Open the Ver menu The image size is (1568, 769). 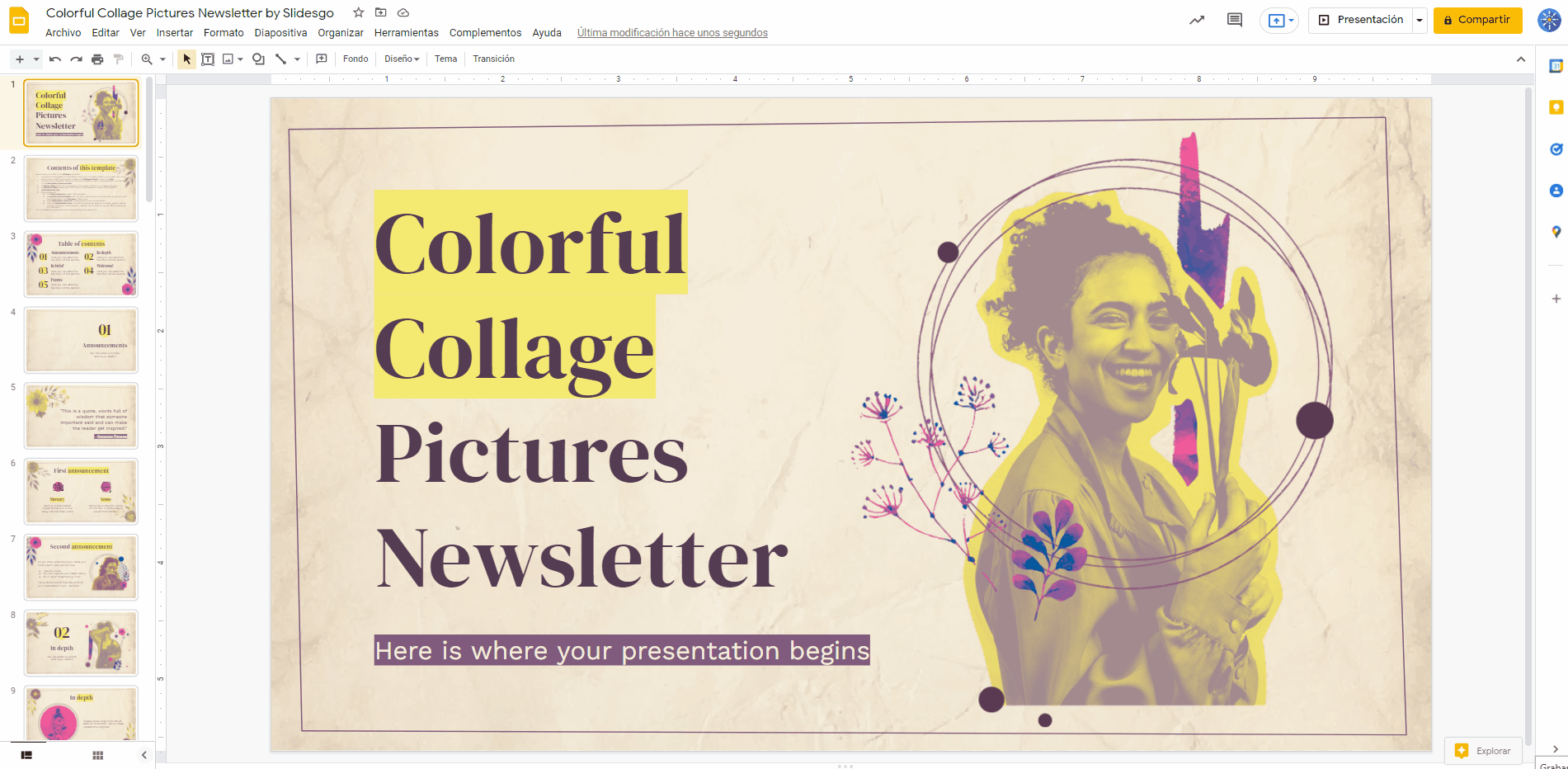pyautogui.click(x=138, y=33)
